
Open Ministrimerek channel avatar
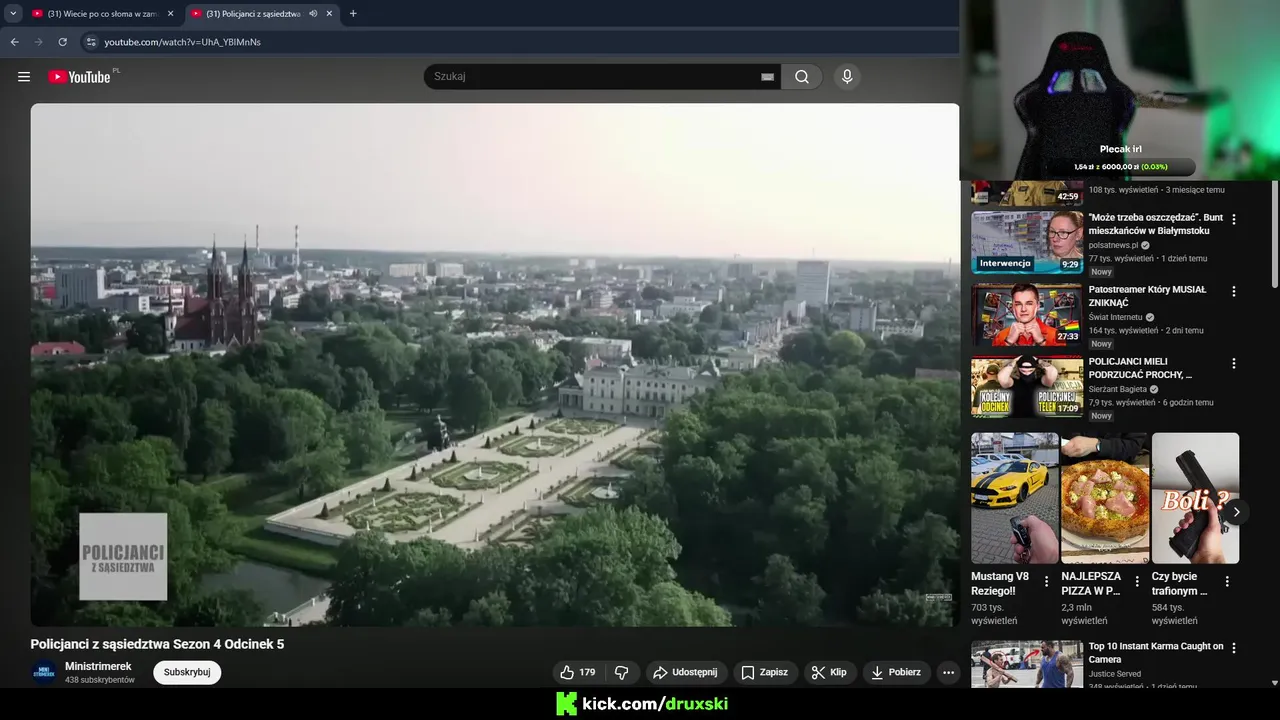pos(44,672)
